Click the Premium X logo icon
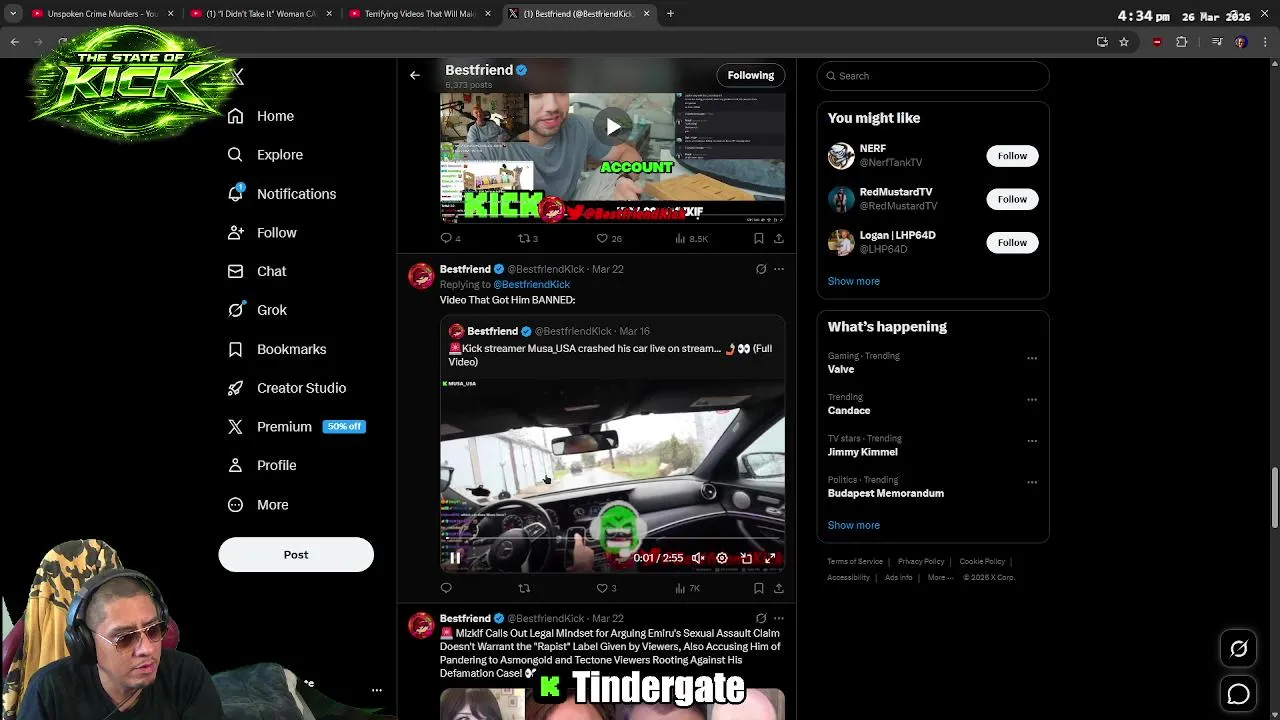The height and width of the screenshot is (720, 1280). 235,427
